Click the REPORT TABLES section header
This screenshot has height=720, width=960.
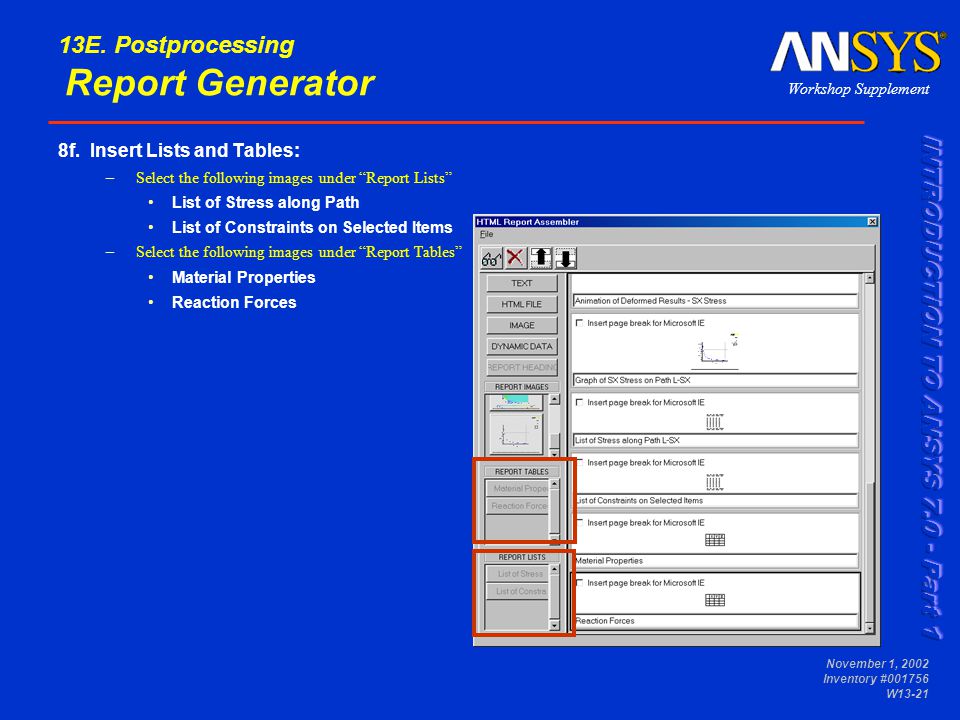522,471
